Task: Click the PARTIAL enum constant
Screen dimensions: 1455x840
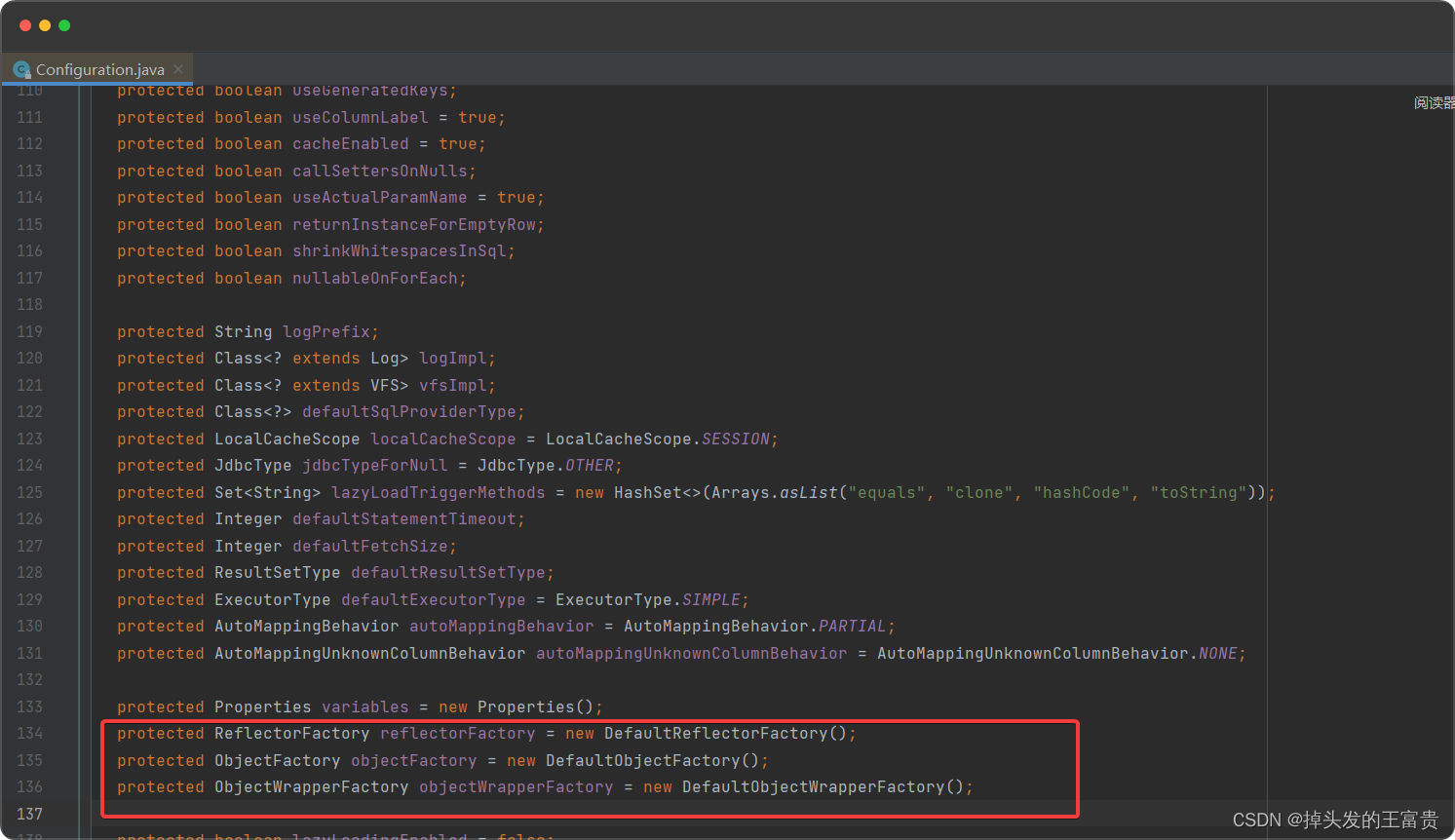Action: coord(853,626)
